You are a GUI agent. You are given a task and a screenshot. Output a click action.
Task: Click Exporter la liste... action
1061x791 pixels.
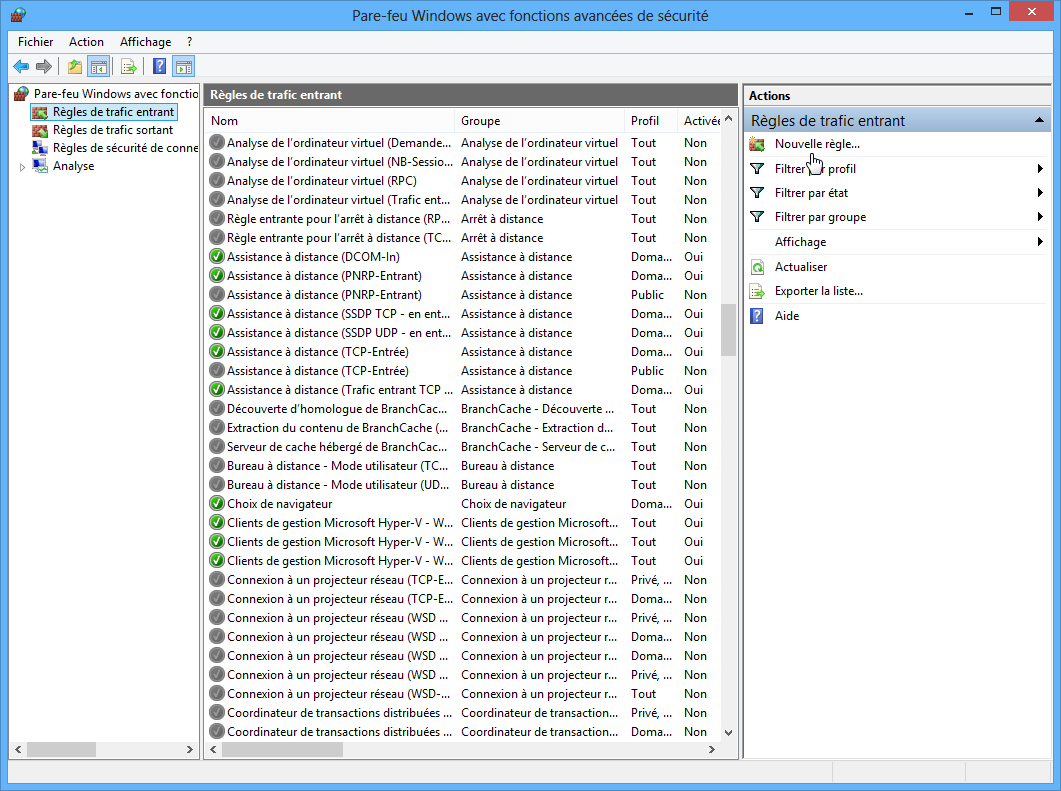click(819, 292)
